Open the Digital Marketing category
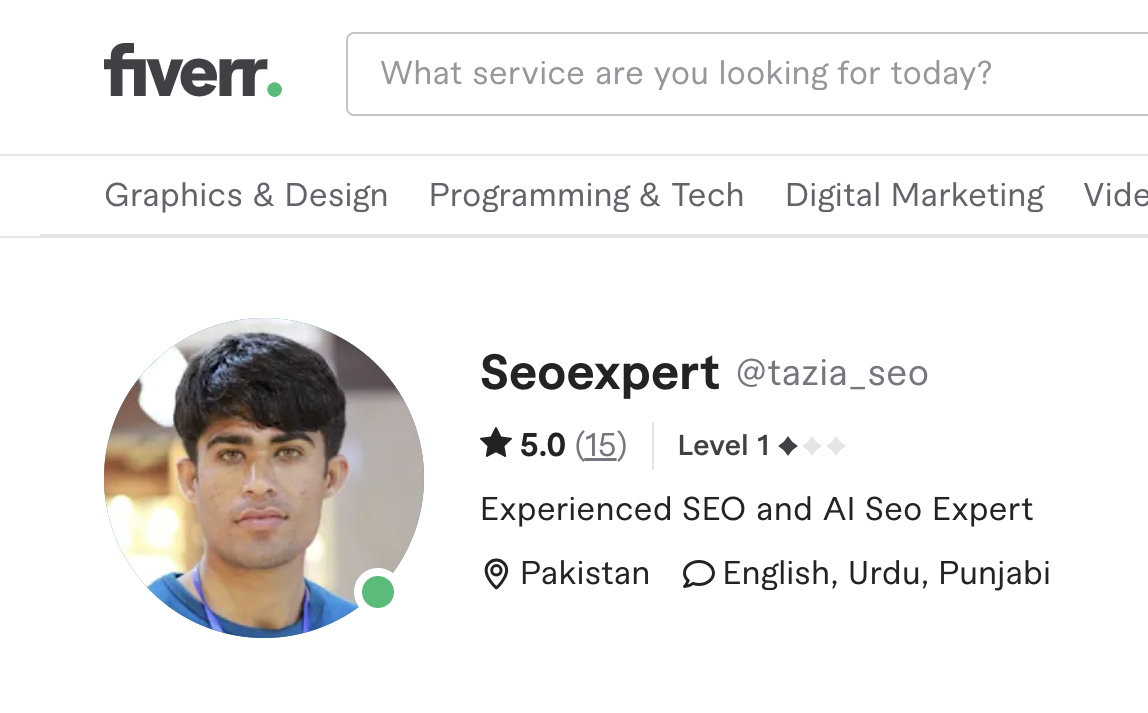Screen dimensions: 1148x713 pyautogui.click(x=914, y=195)
